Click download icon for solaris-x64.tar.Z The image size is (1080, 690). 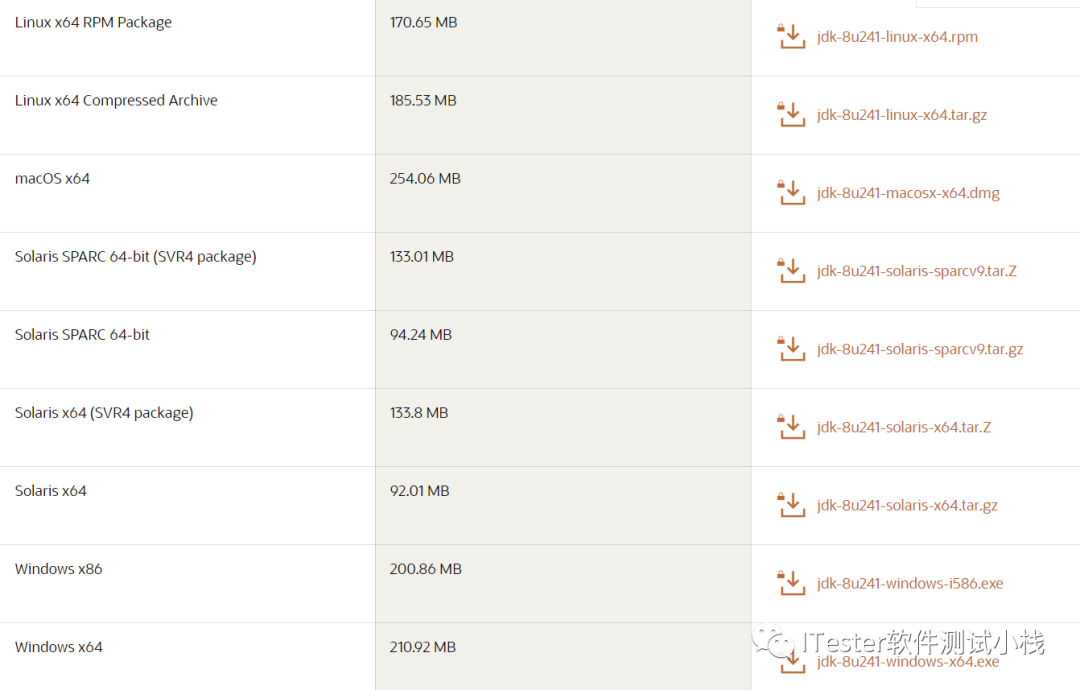(x=791, y=427)
